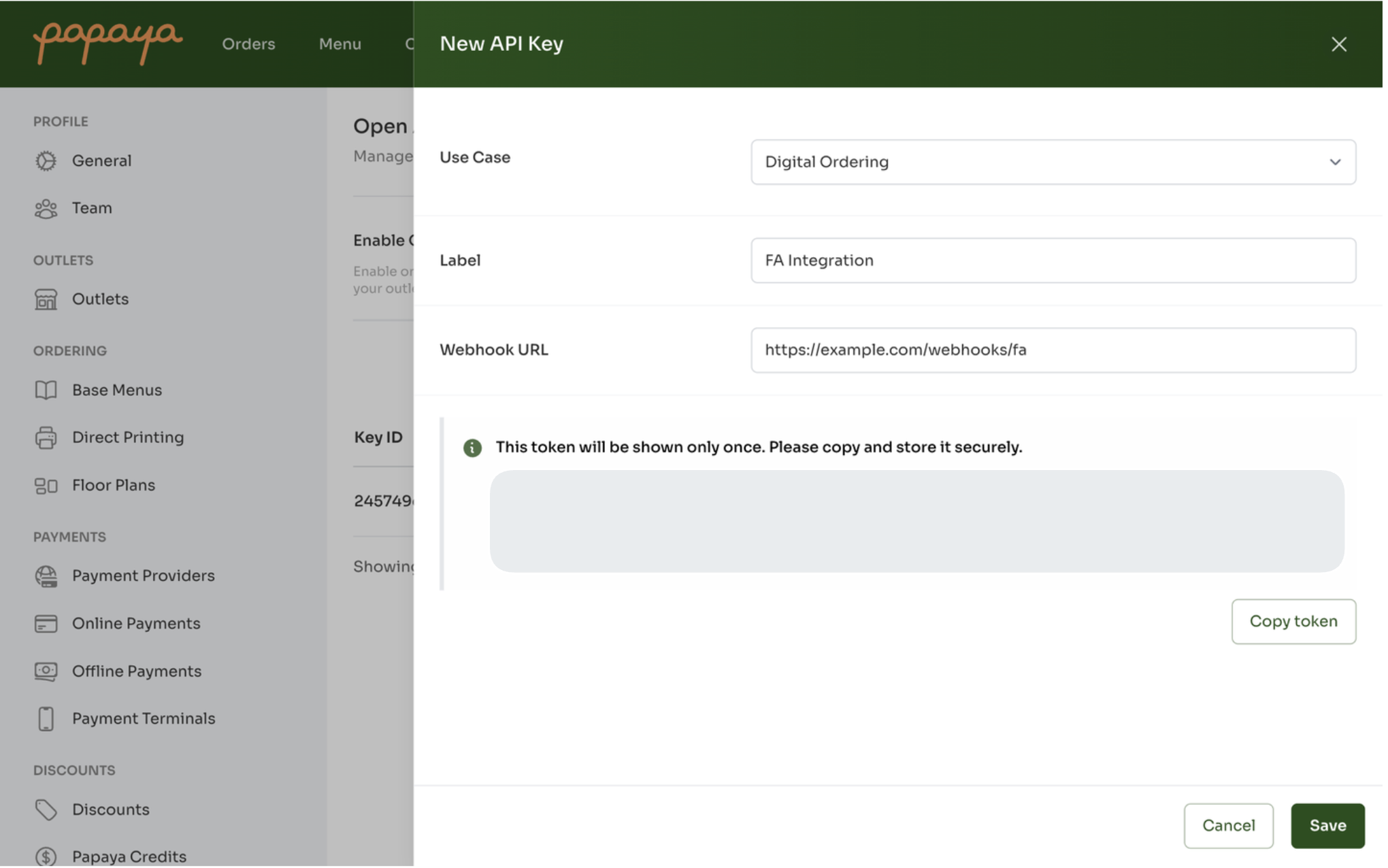Screen dimensions: 1388x868
Task: Click the Payment Terminals phone icon
Action: 46,720
